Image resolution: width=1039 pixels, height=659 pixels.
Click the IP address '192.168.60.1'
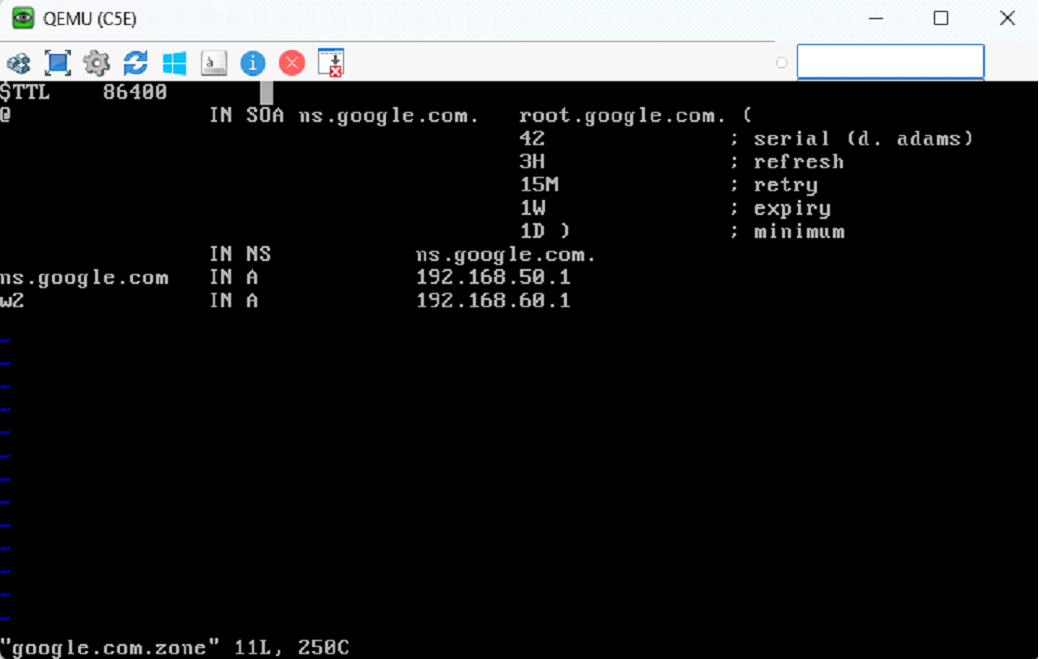493,301
